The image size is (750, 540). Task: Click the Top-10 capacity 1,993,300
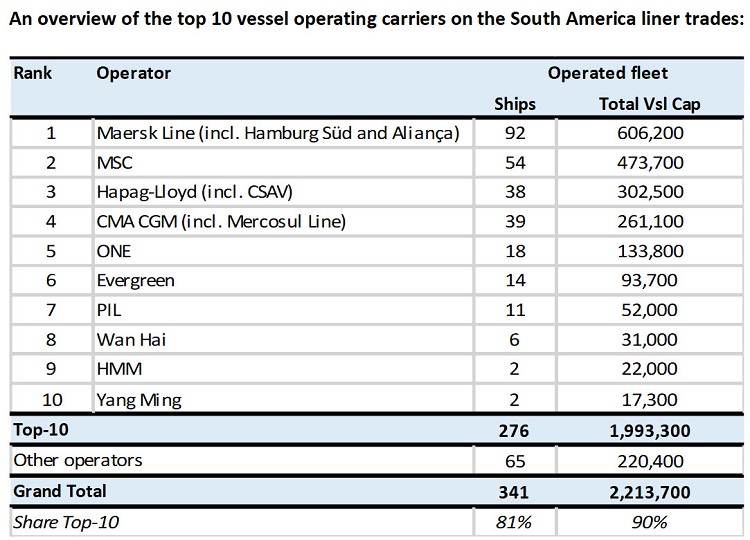click(650, 431)
